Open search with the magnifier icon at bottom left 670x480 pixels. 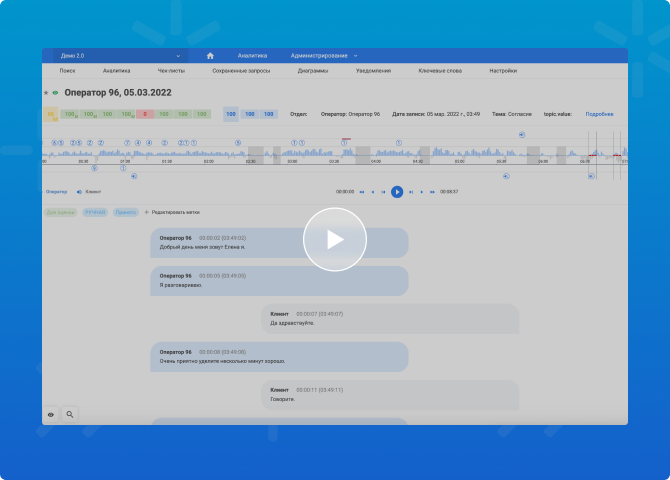70,413
